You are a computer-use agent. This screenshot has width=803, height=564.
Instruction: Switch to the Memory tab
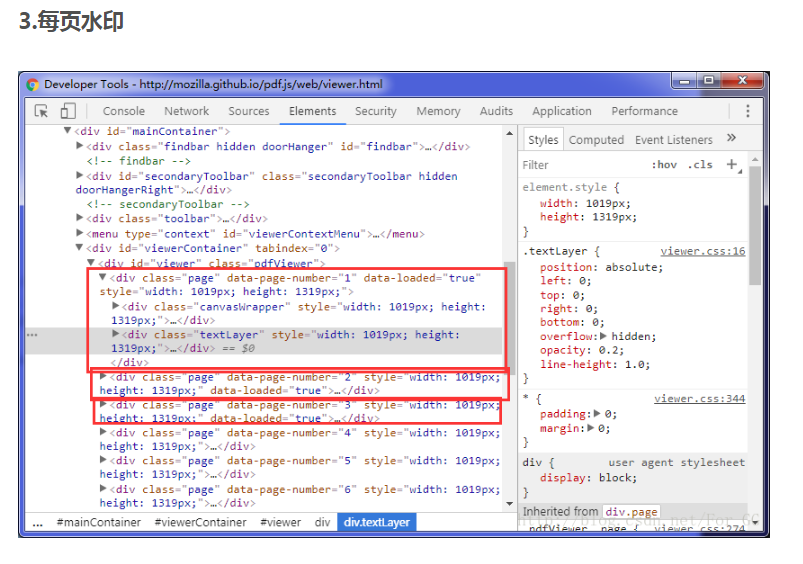tap(438, 111)
